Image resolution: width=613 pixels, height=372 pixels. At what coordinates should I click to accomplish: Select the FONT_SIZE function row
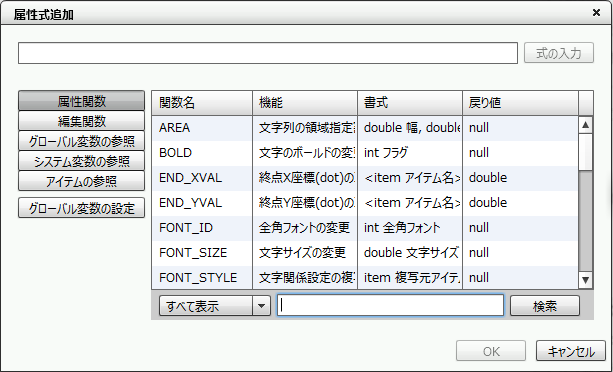[364, 253]
